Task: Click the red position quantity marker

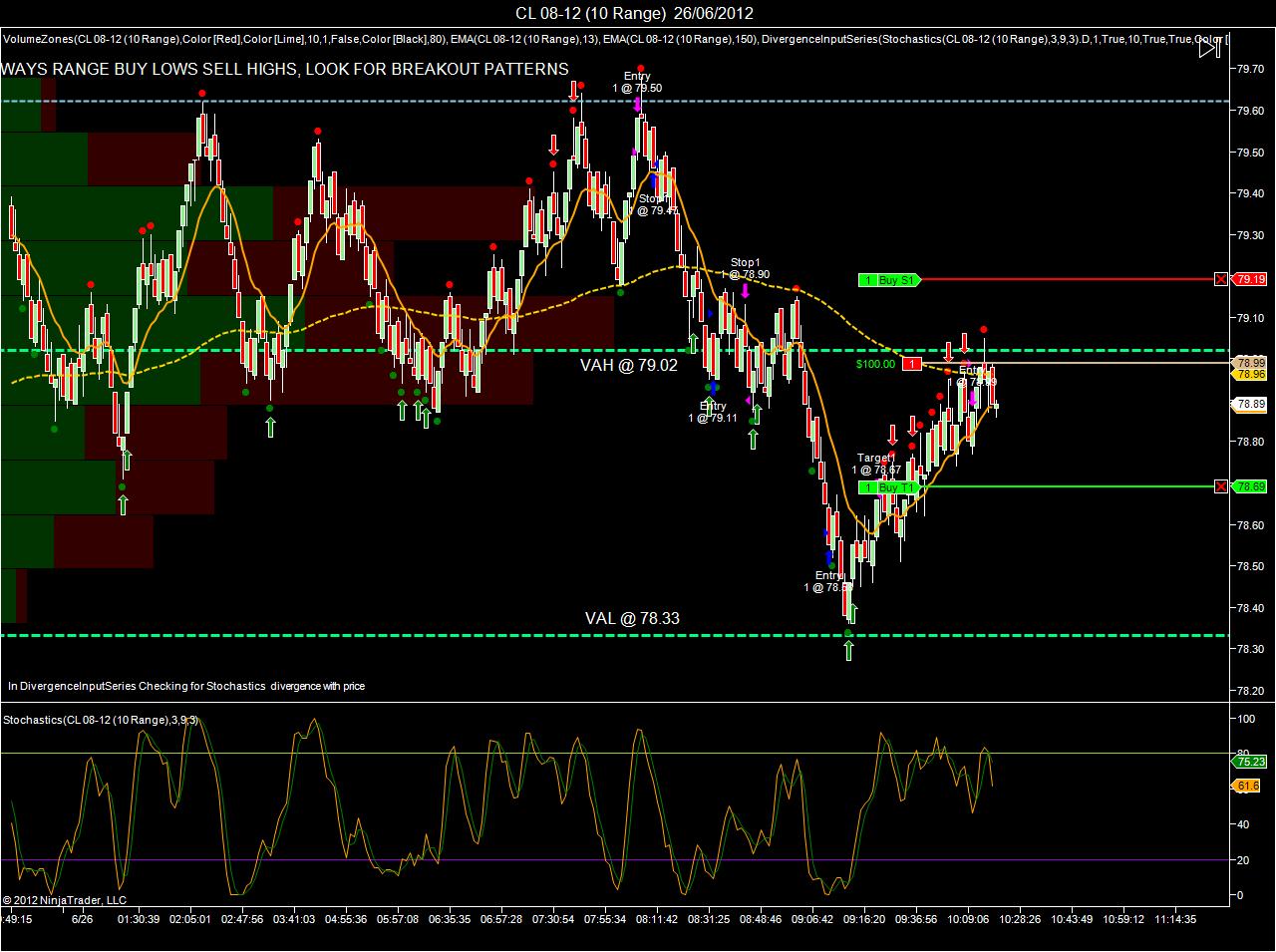Action: [911, 364]
